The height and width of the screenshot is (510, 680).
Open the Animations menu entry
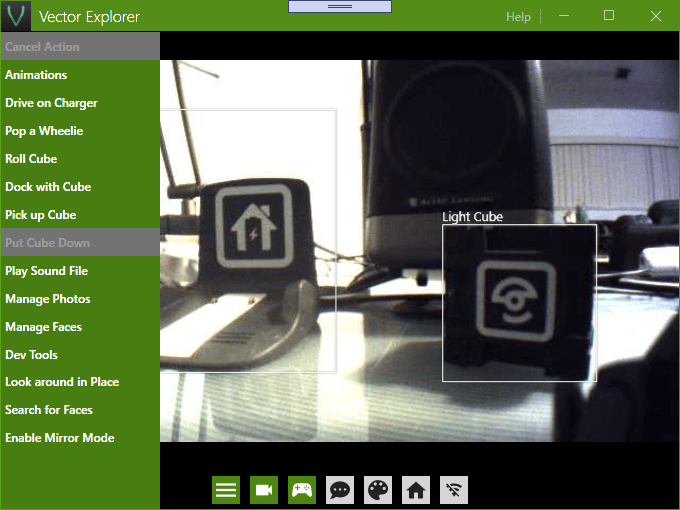(80, 75)
